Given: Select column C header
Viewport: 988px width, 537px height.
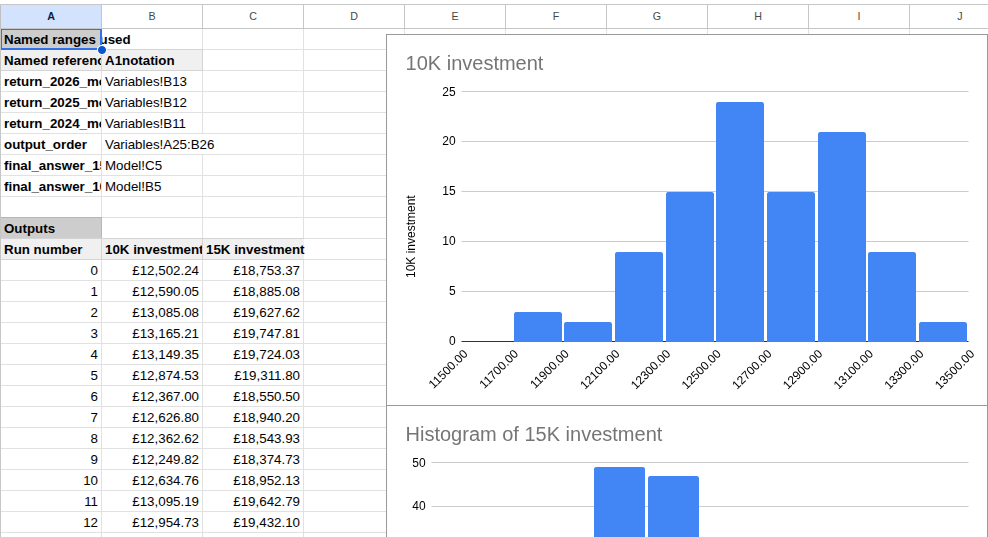Looking at the screenshot, I should (x=253, y=16).
